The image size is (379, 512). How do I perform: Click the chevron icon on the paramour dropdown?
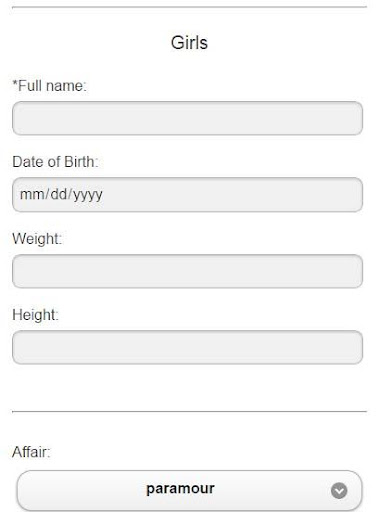[x=339, y=491]
